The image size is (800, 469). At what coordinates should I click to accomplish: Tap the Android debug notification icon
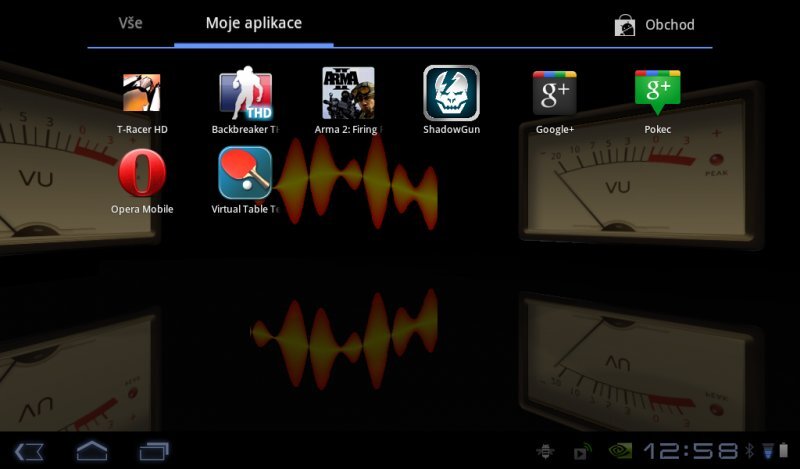(545, 452)
